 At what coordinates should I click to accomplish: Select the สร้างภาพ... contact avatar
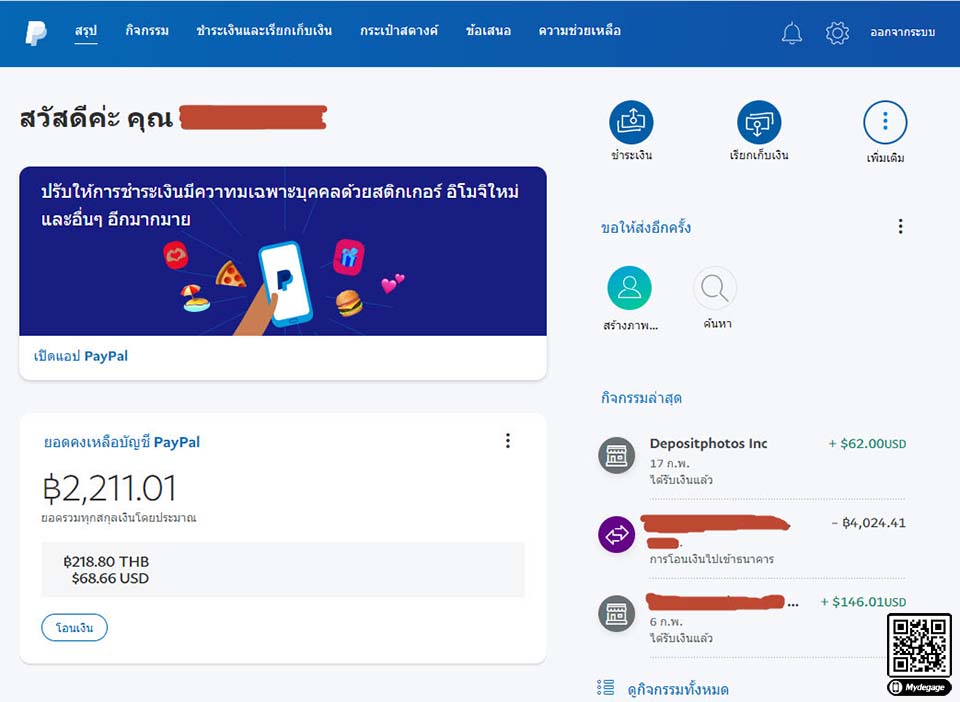click(629, 288)
